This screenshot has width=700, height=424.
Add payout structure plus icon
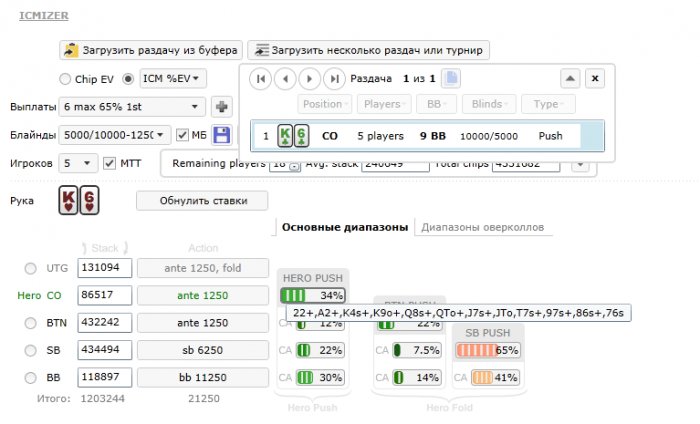(x=222, y=107)
